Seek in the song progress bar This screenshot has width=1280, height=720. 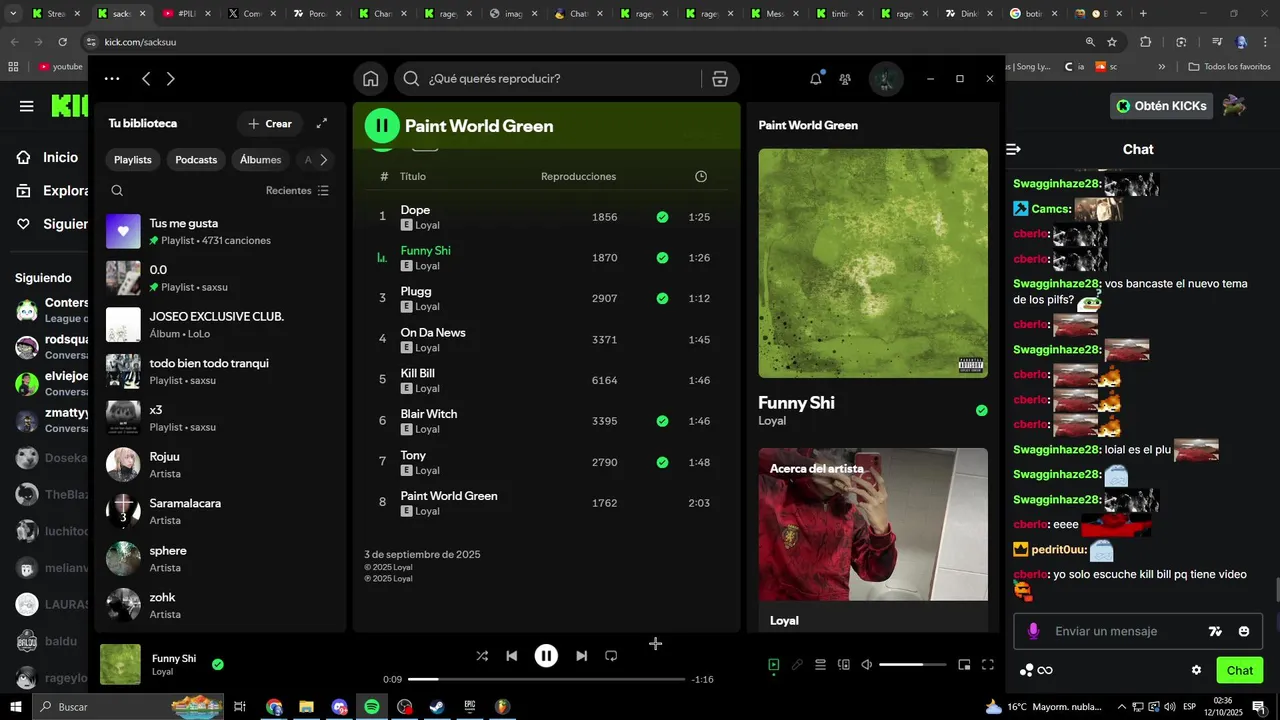pos(546,679)
